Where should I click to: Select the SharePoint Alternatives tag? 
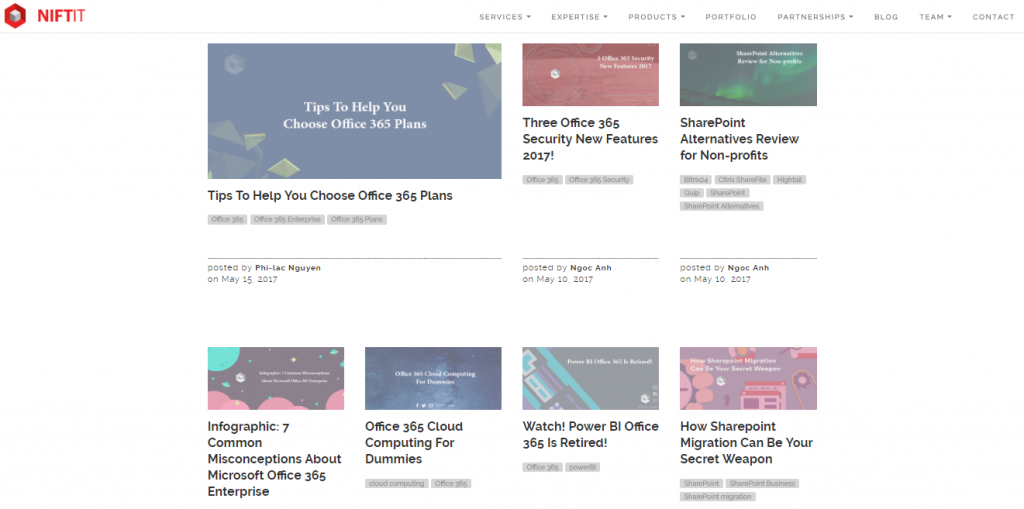(722, 206)
